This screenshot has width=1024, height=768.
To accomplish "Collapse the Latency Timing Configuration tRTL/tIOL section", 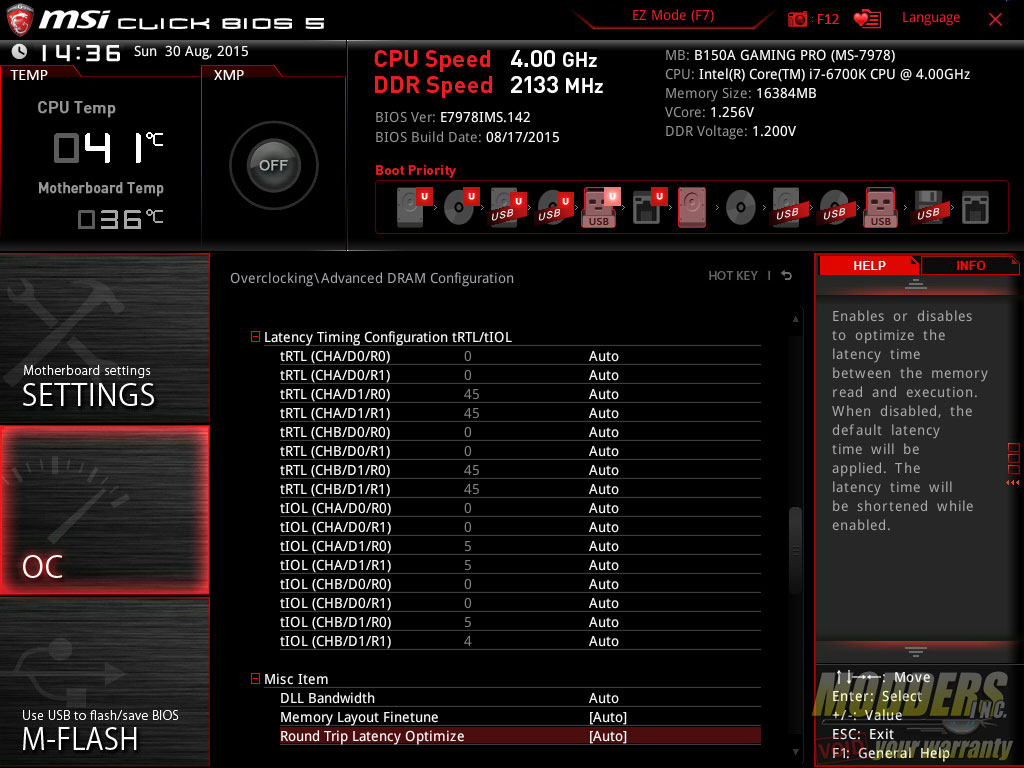I will pyautogui.click(x=255, y=336).
